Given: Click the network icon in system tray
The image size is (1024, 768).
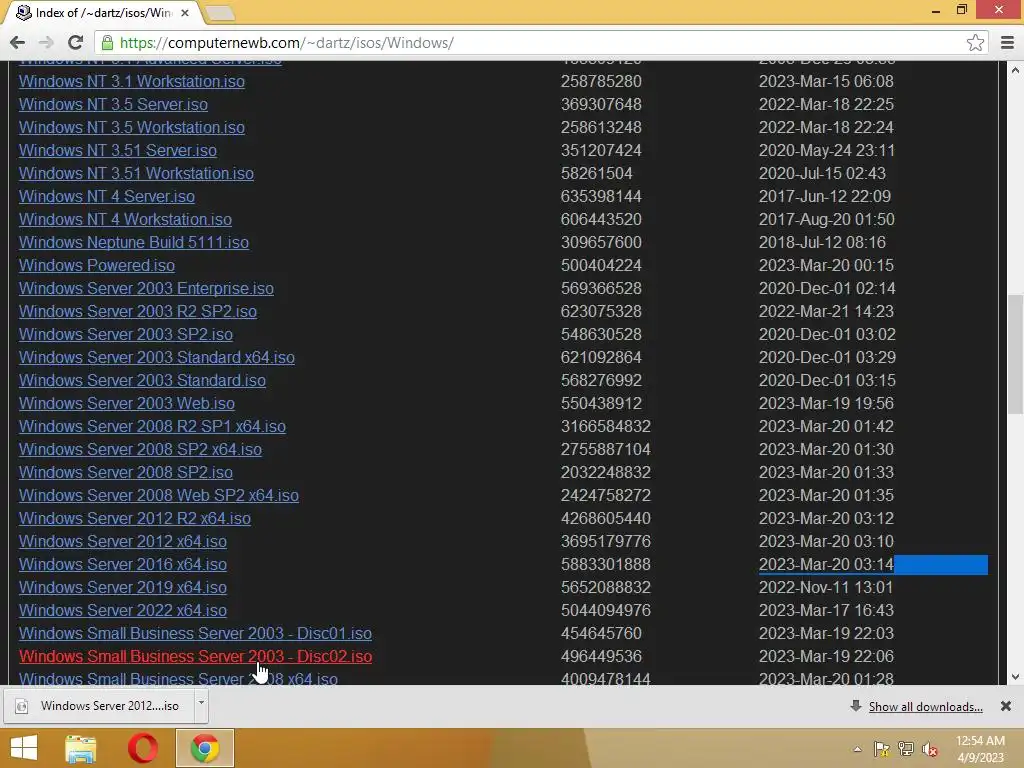Looking at the screenshot, I should (x=906, y=749).
